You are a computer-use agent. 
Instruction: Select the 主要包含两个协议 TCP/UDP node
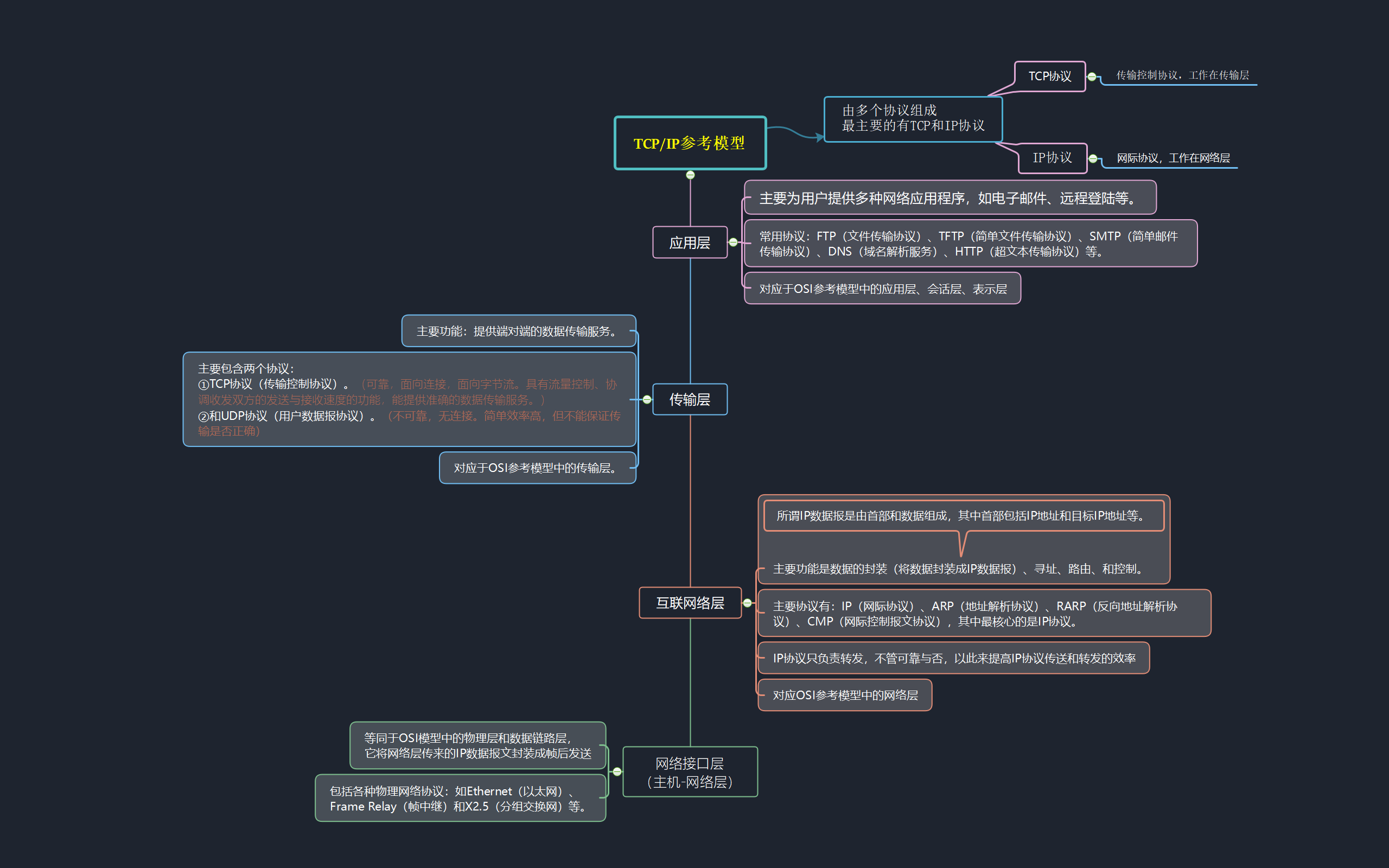409,400
